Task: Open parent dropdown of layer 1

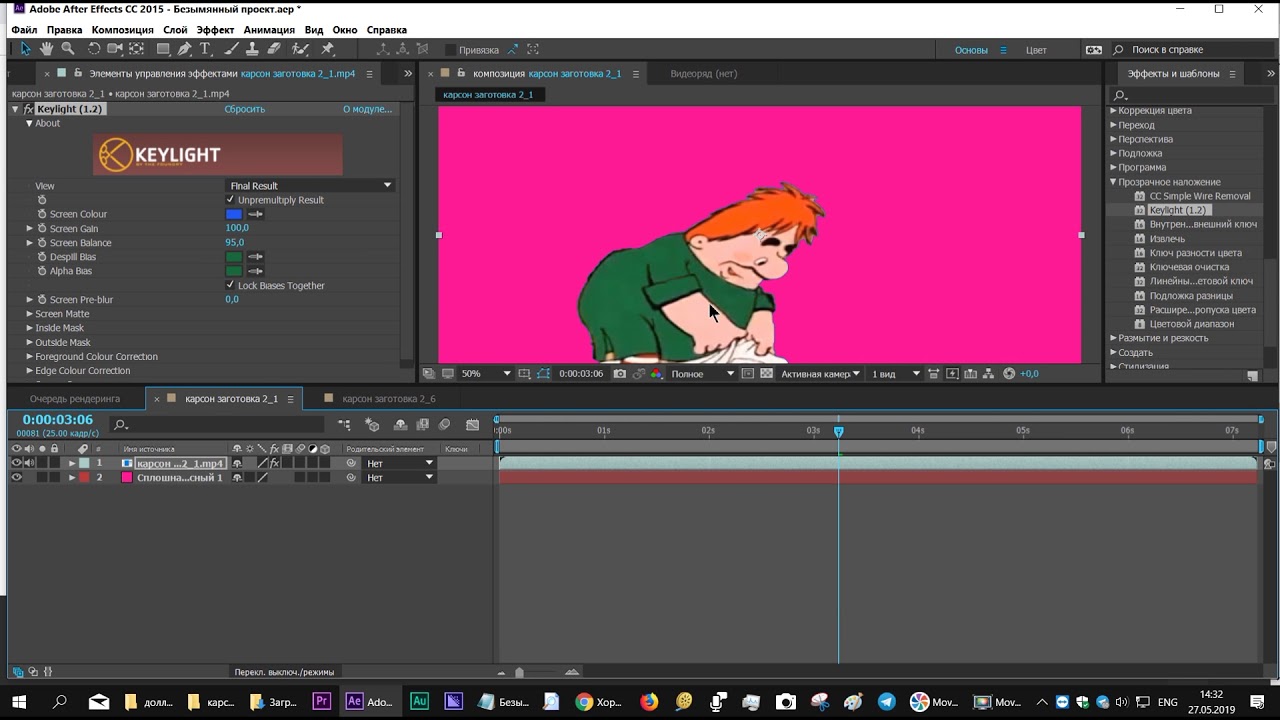Action: point(400,464)
